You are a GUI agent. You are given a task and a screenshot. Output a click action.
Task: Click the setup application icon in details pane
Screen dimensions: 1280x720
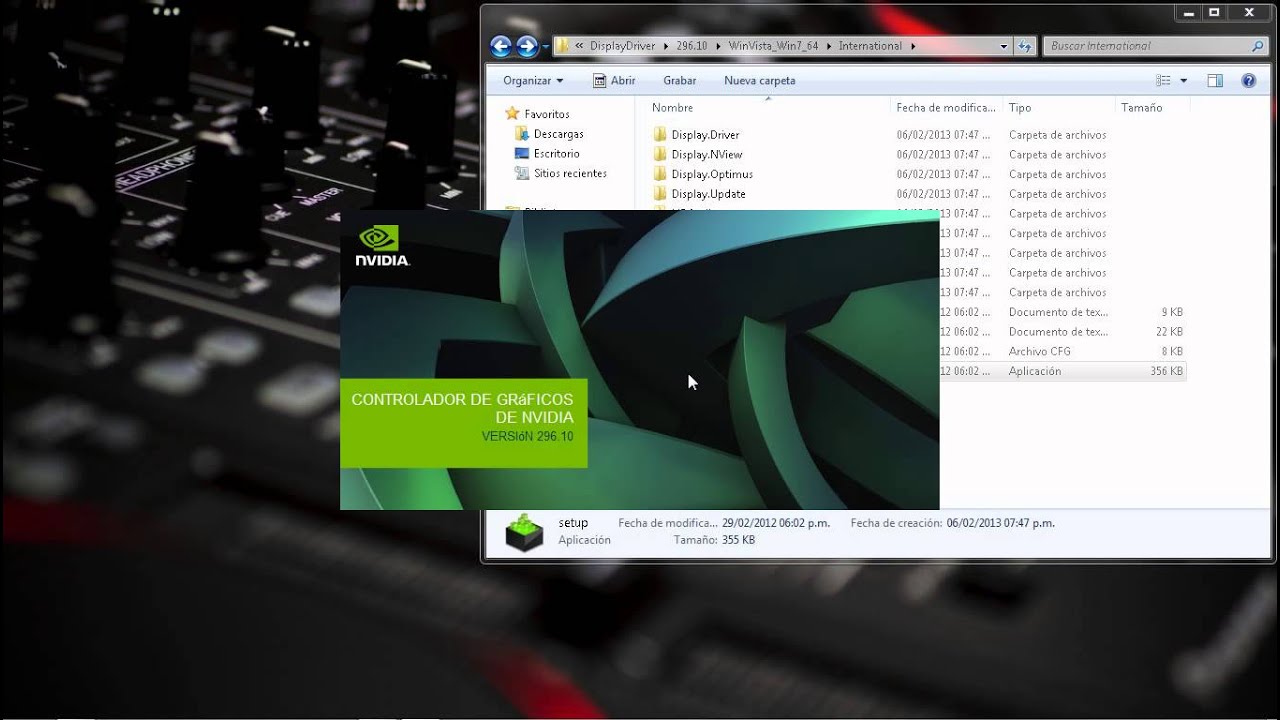click(x=523, y=532)
